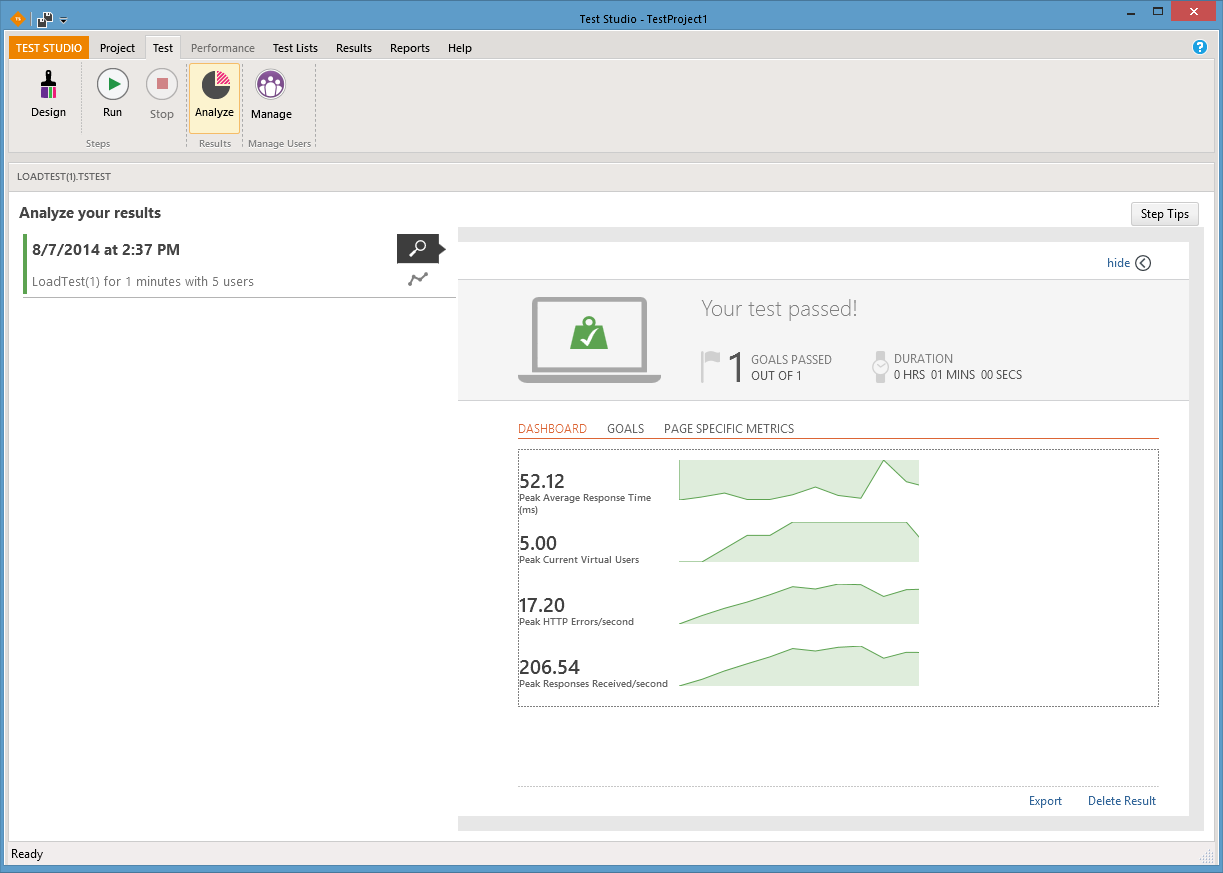Open the TEST STUDIO tab
The width and height of the screenshot is (1223, 873).
pos(49,48)
